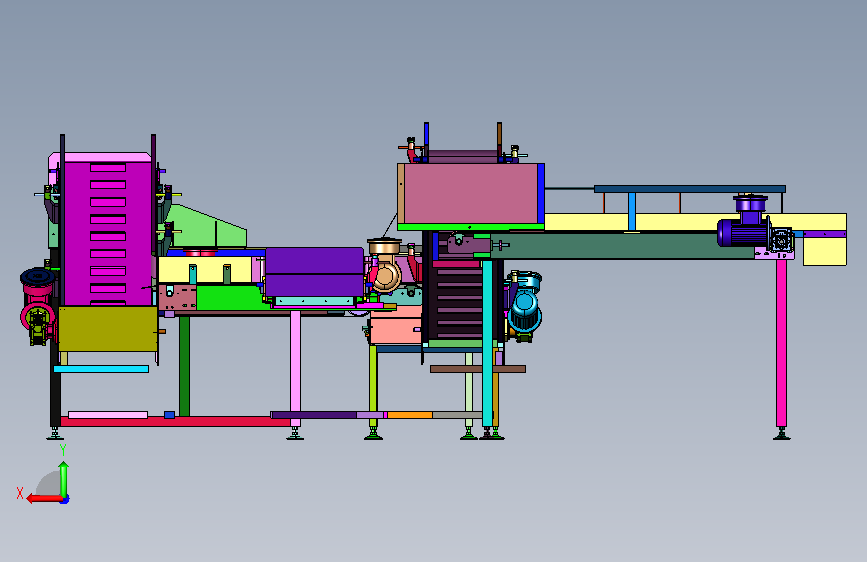This screenshot has width=867, height=562.
Task: Select the dark green vertical leg
Action: 184,366
